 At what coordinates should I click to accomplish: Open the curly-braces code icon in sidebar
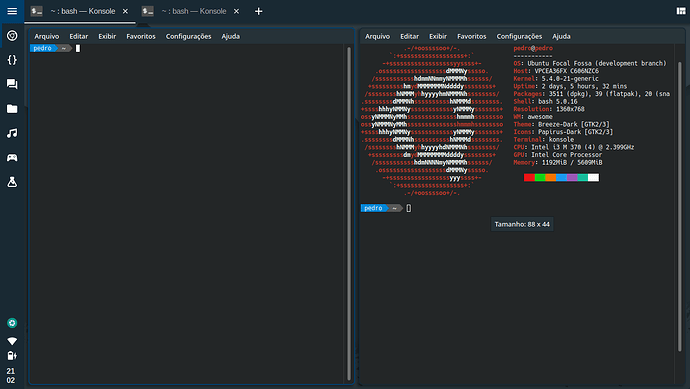tap(12, 60)
